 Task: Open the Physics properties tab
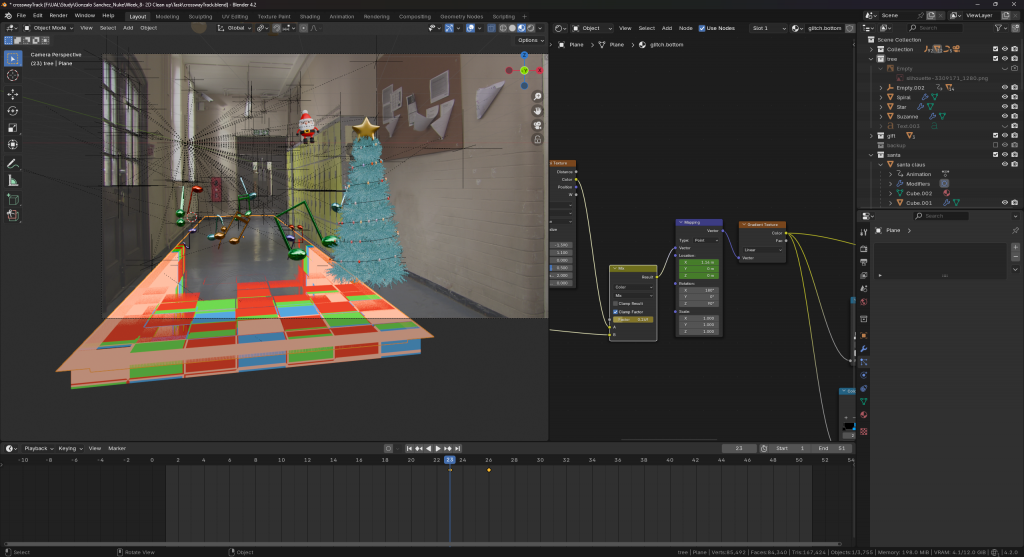863,375
